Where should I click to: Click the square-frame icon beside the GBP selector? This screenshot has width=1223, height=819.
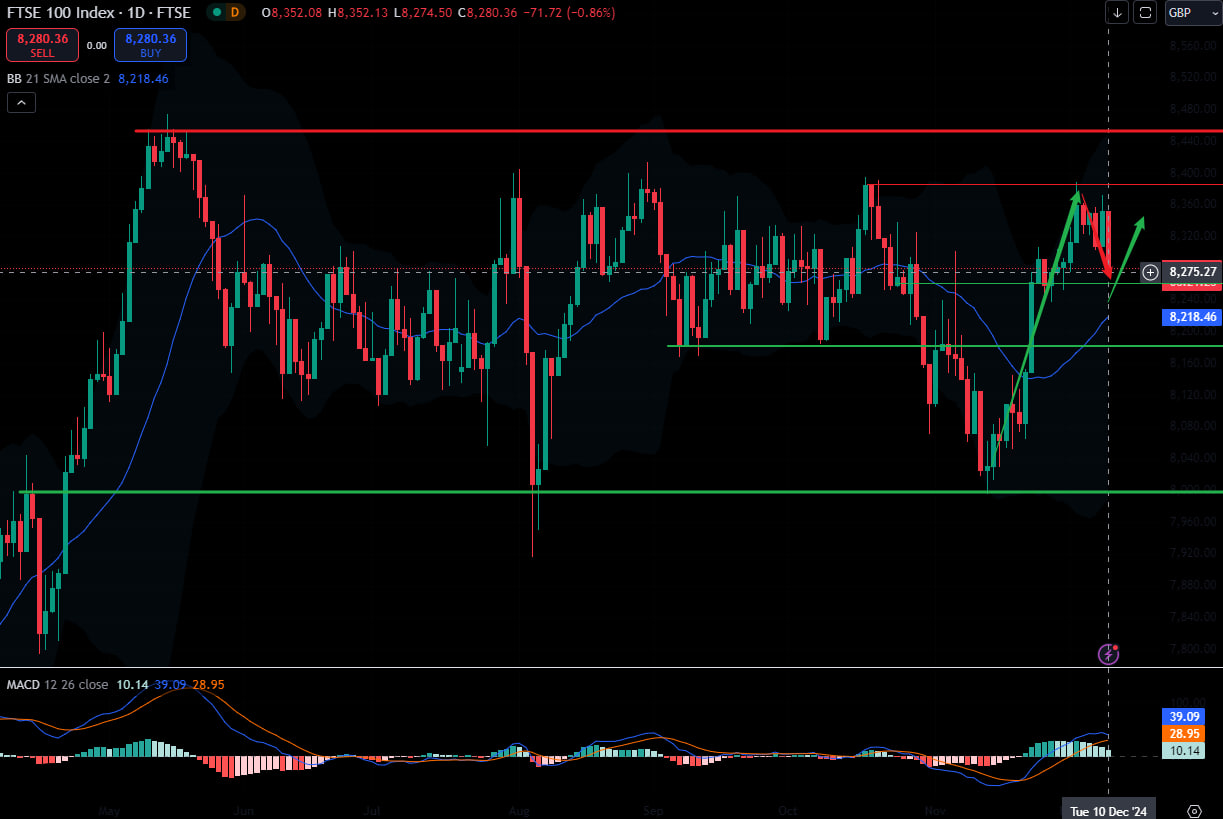pos(1146,13)
